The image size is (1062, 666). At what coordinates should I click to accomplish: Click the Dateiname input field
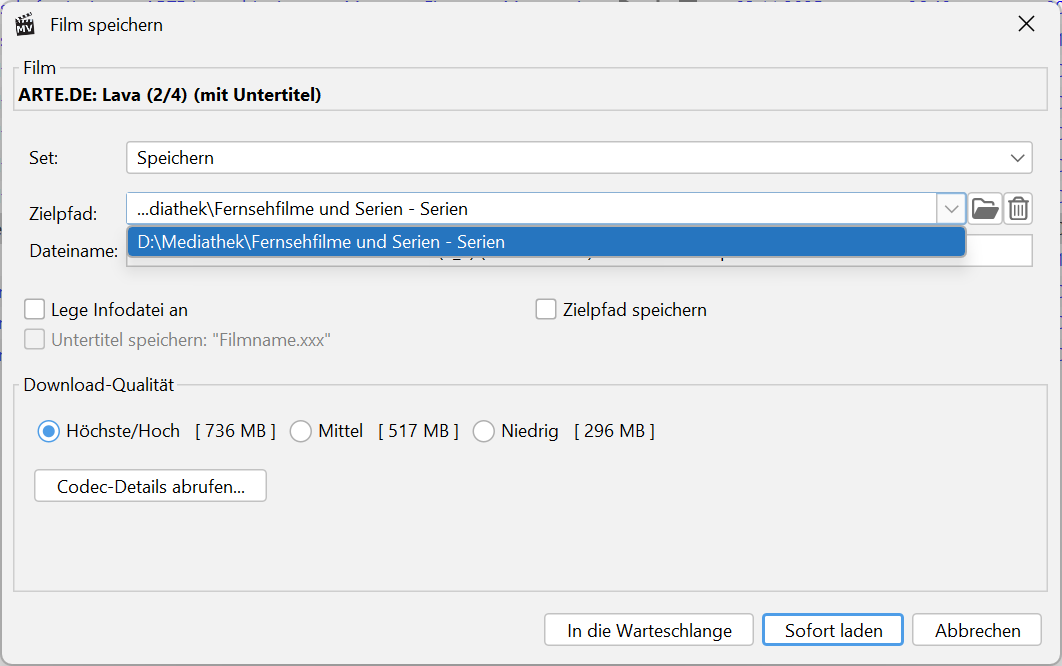(x=1000, y=251)
